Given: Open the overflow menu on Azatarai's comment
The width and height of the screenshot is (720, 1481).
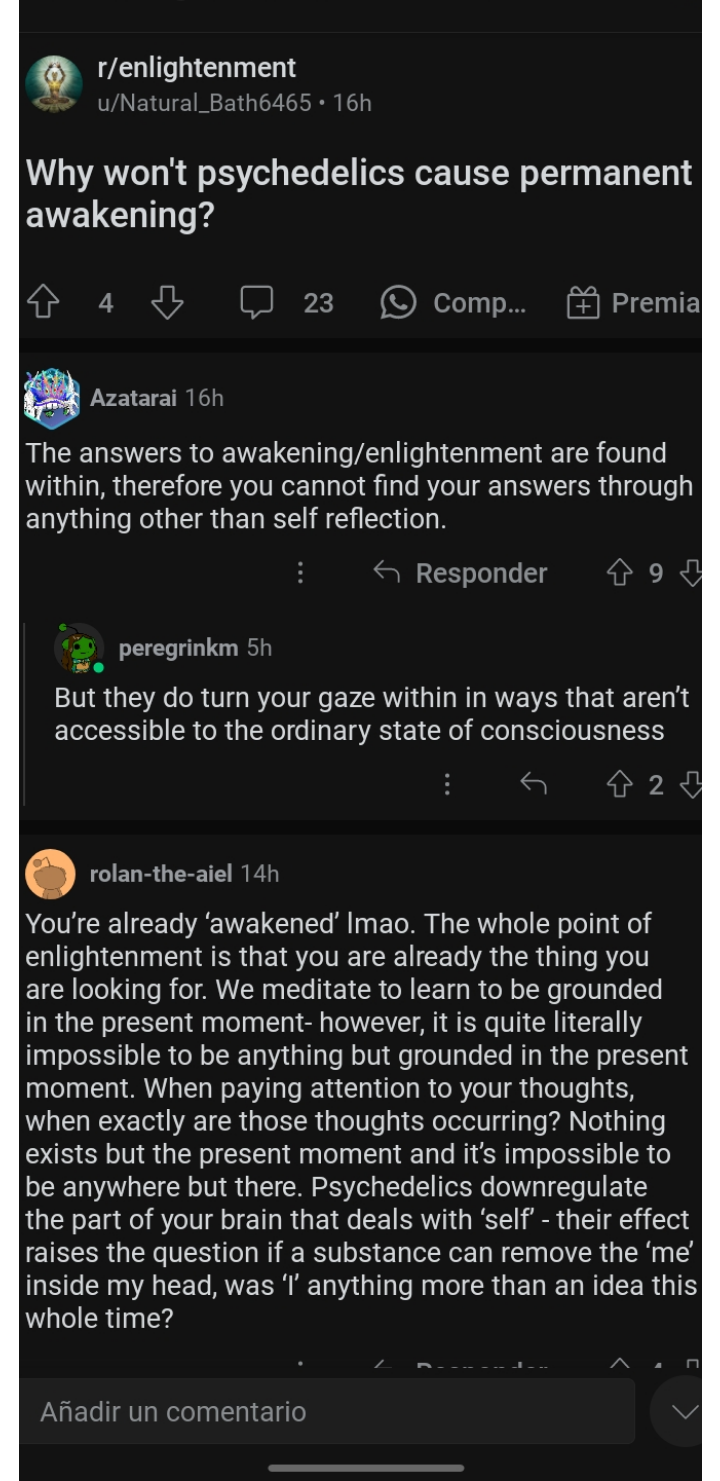Looking at the screenshot, I should tap(300, 573).
